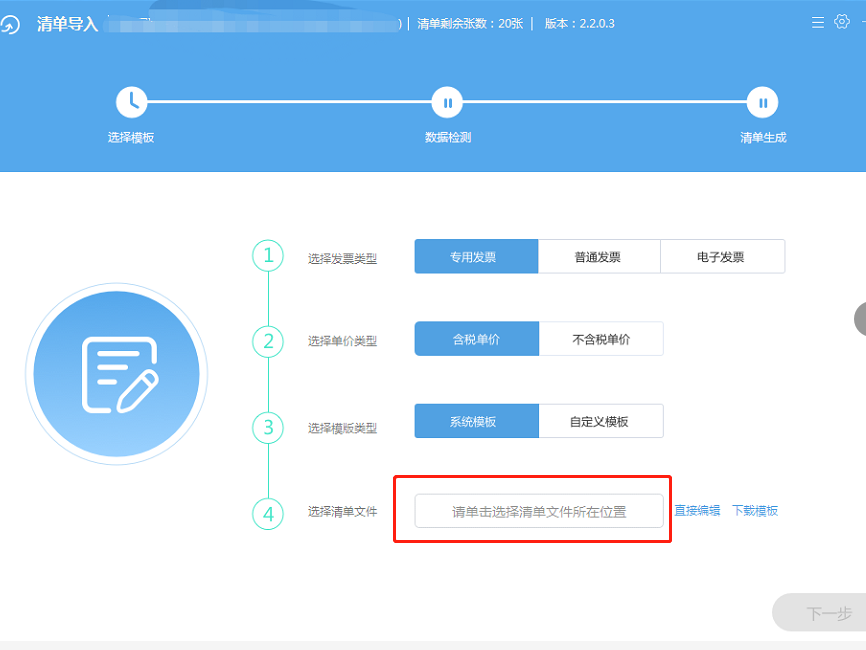Click the app logo icon beside 清单导入
866x650 pixels.
(9, 25)
